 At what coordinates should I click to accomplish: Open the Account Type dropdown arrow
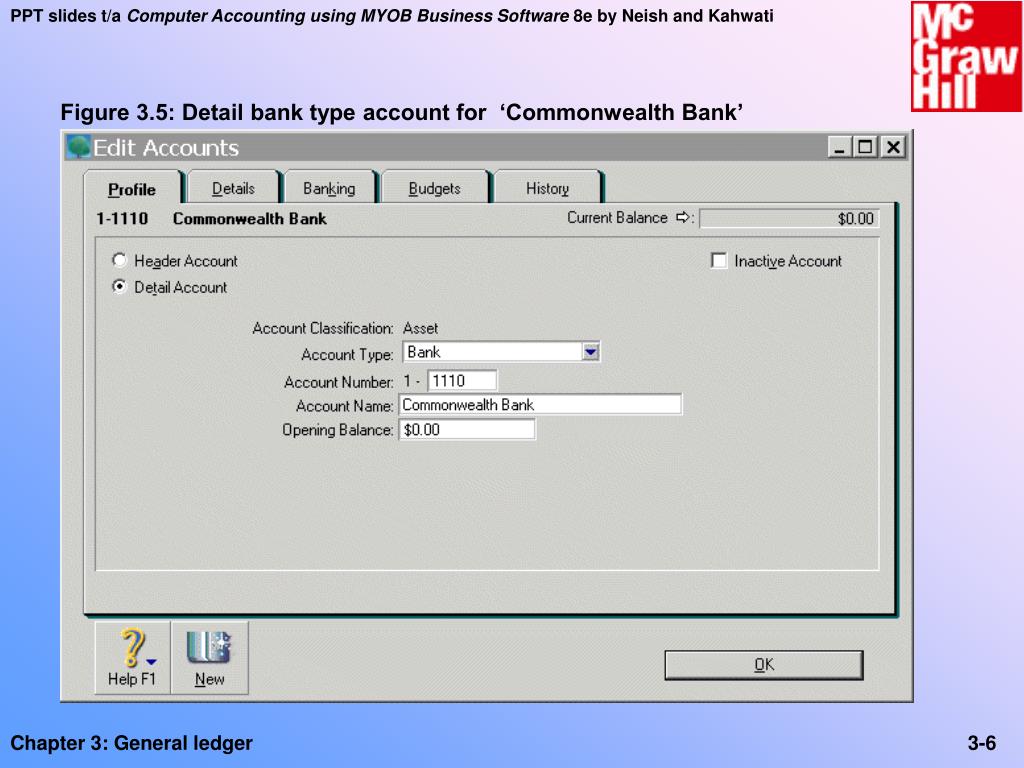tap(590, 352)
